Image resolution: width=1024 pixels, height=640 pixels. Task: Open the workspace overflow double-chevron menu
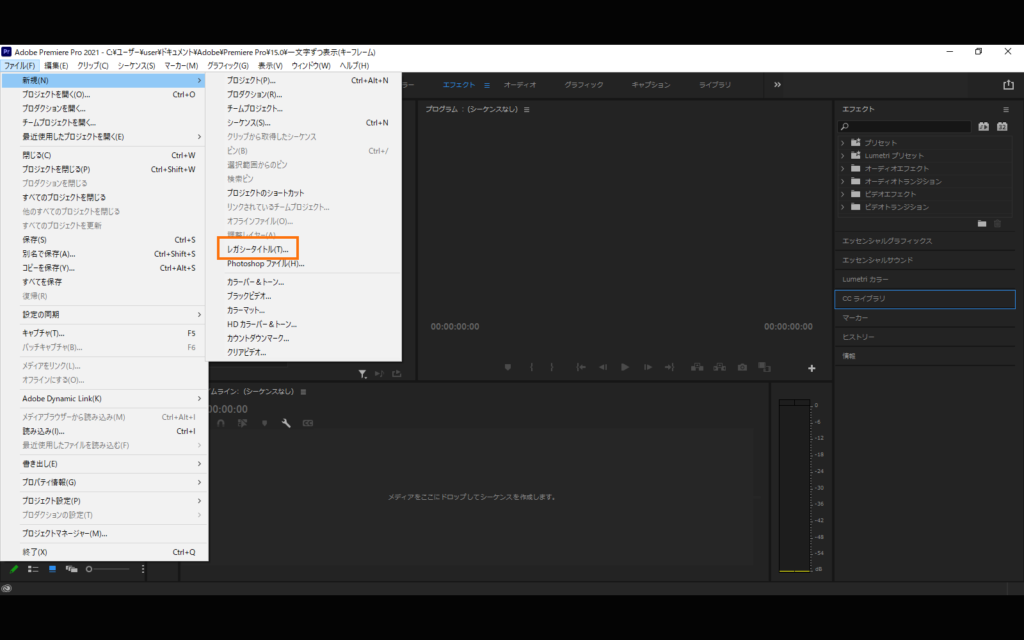[x=777, y=85]
